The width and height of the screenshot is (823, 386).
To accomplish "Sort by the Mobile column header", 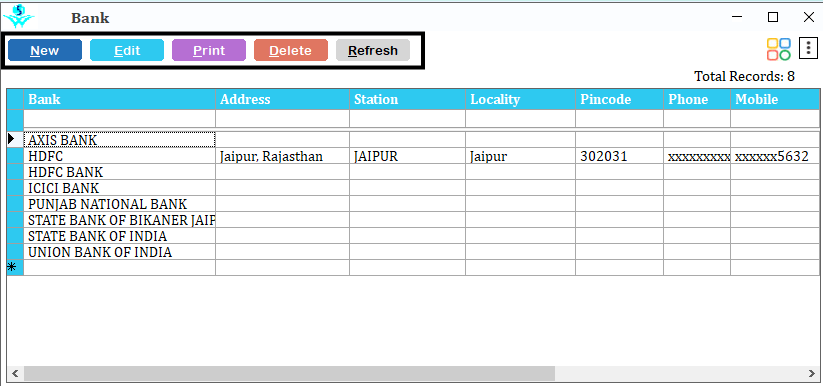I will 775,99.
